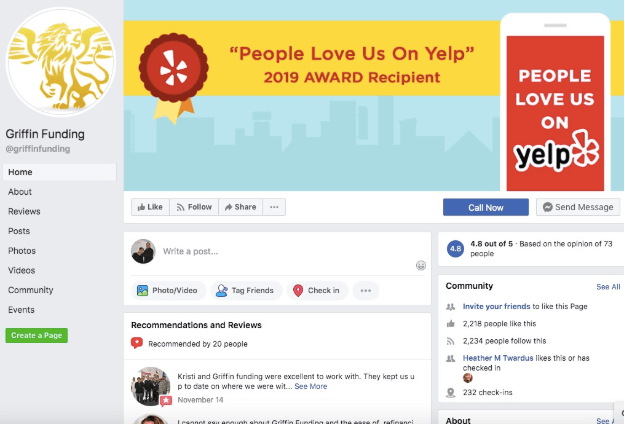Expand more post options ellipsis
Viewport: 625px width, 425px height.
point(366,291)
